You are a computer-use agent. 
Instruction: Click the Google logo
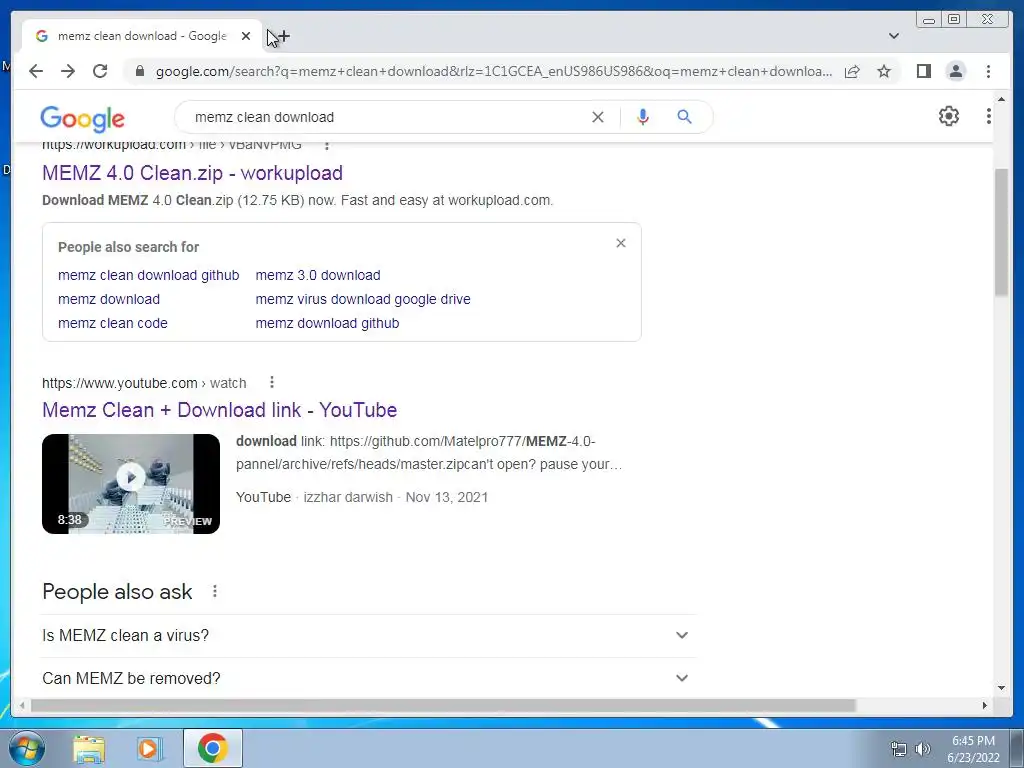82,118
